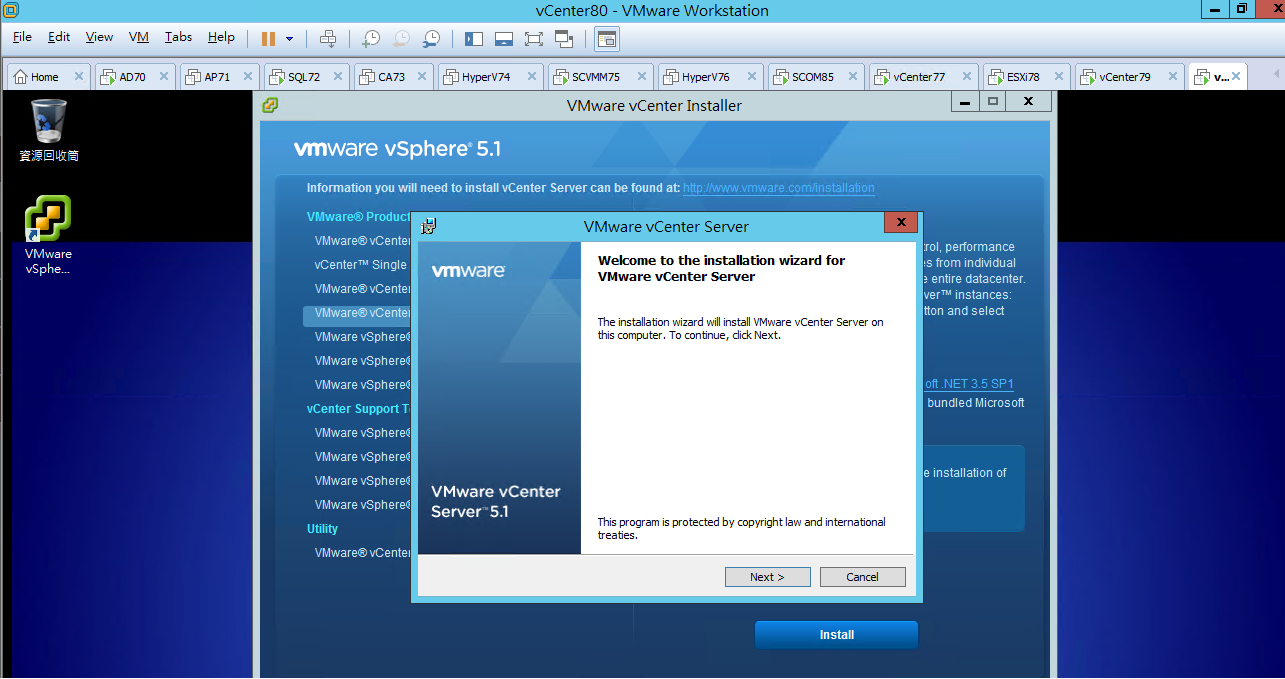
Task: Switch to the AP71 tab
Action: coord(217,77)
